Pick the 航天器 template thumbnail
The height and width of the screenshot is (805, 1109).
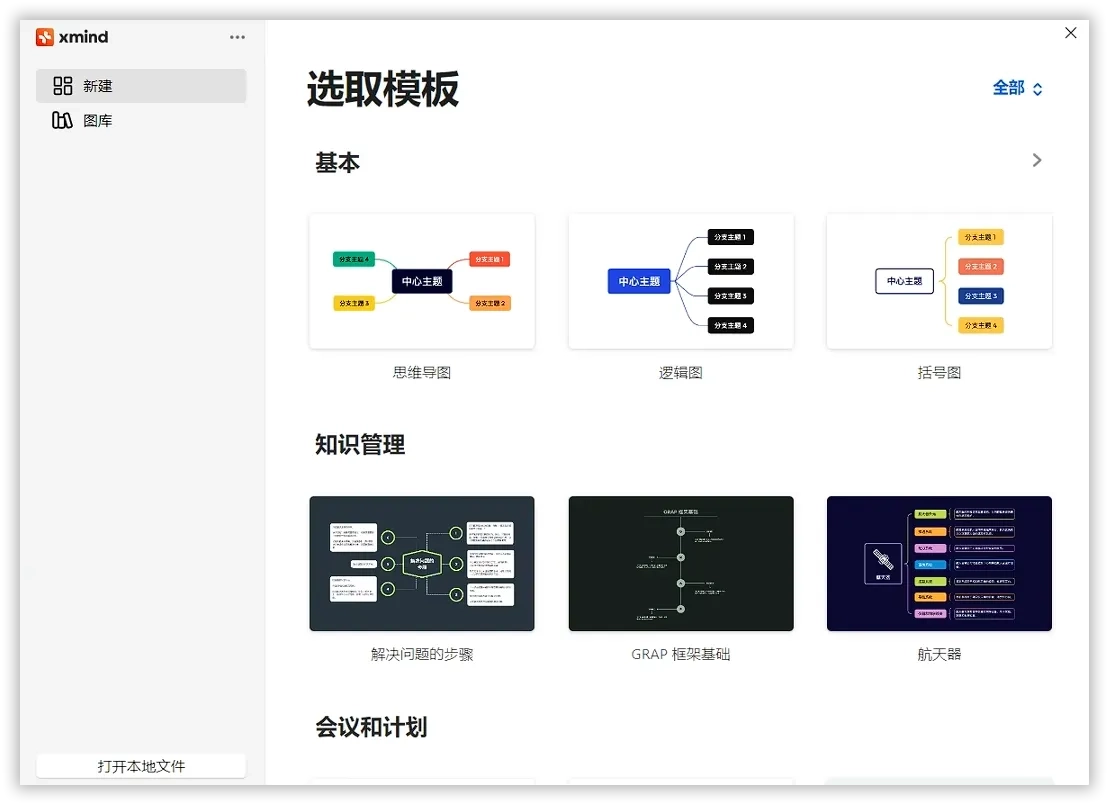click(939, 564)
